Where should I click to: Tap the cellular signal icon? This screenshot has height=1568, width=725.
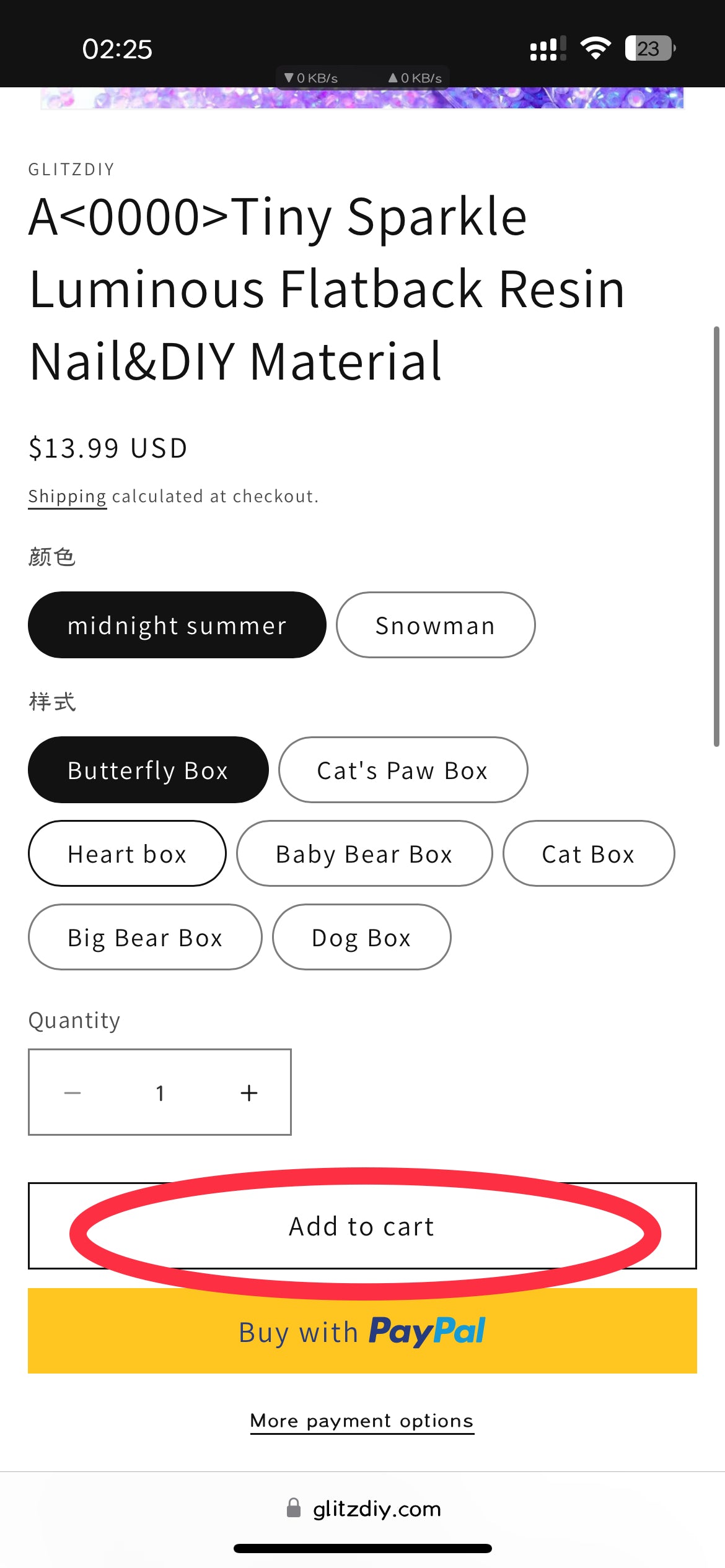point(548,48)
